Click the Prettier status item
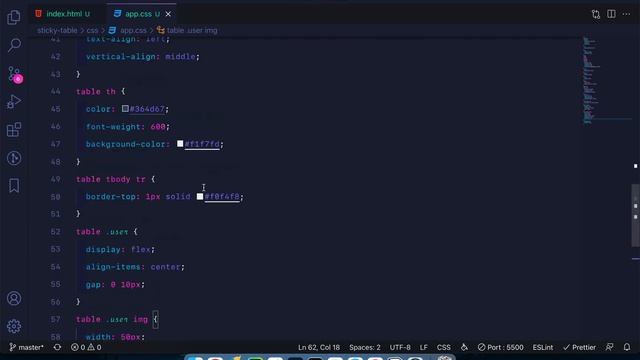Image resolution: width=640 pixels, height=360 pixels. point(579,347)
